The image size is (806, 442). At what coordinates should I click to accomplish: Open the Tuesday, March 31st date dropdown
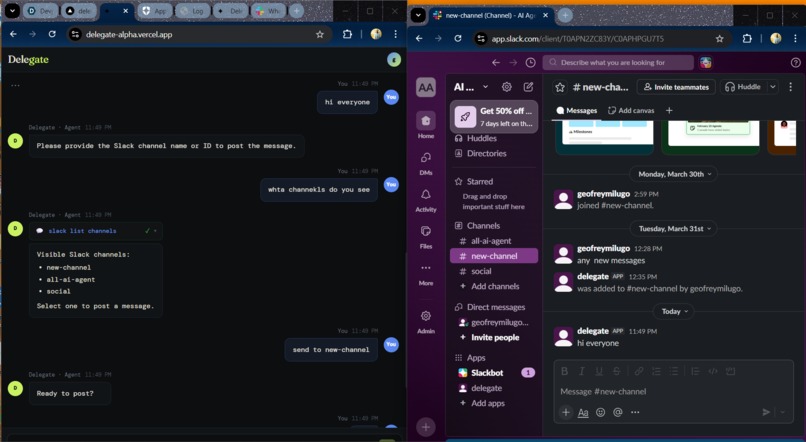(x=675, y=229)
